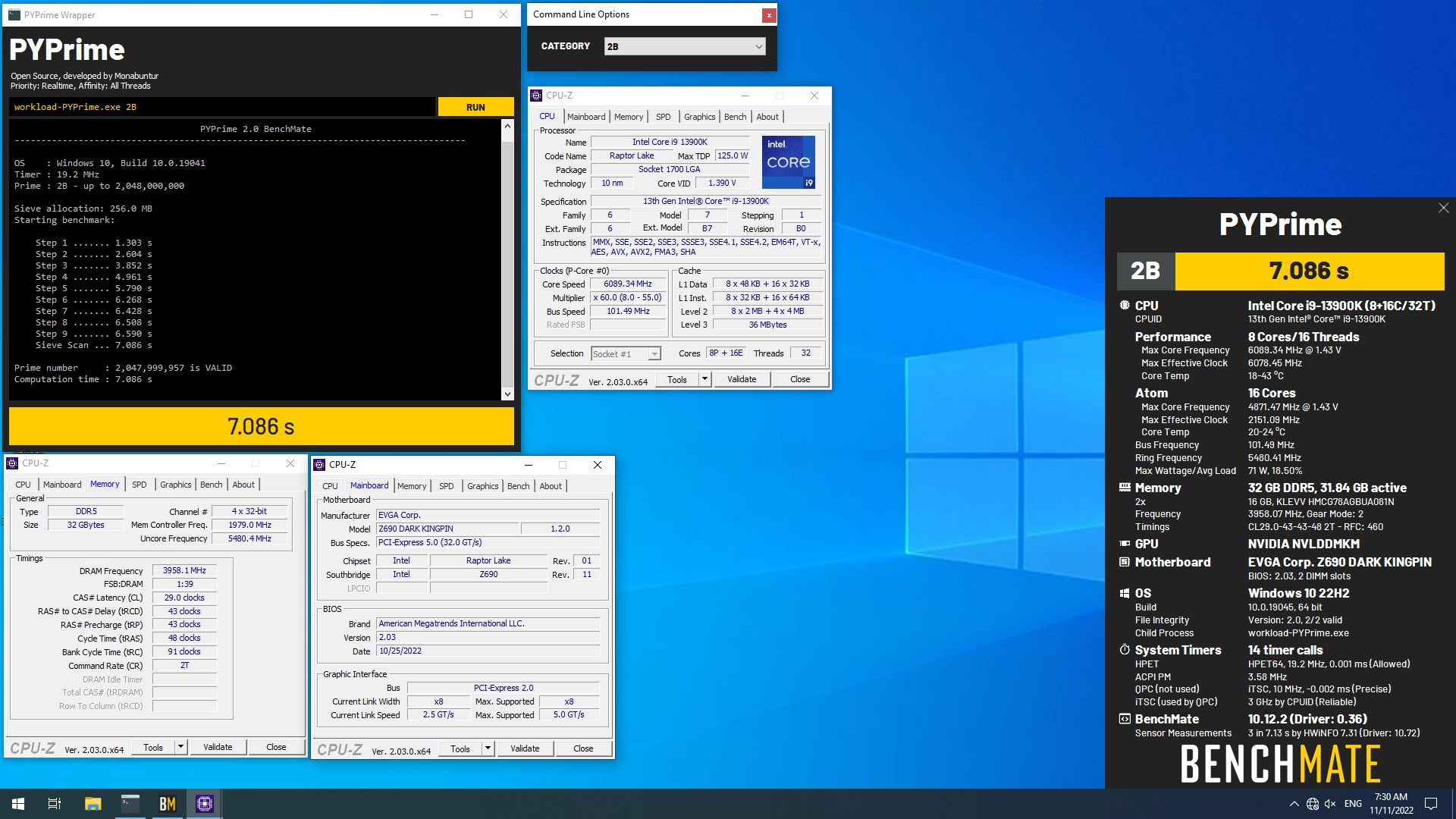This screenshot has height=819, width=1456.
Task: Click 6089.34 MHz Core Speed value
Action: pyautogui.click(x=628, y=284)
